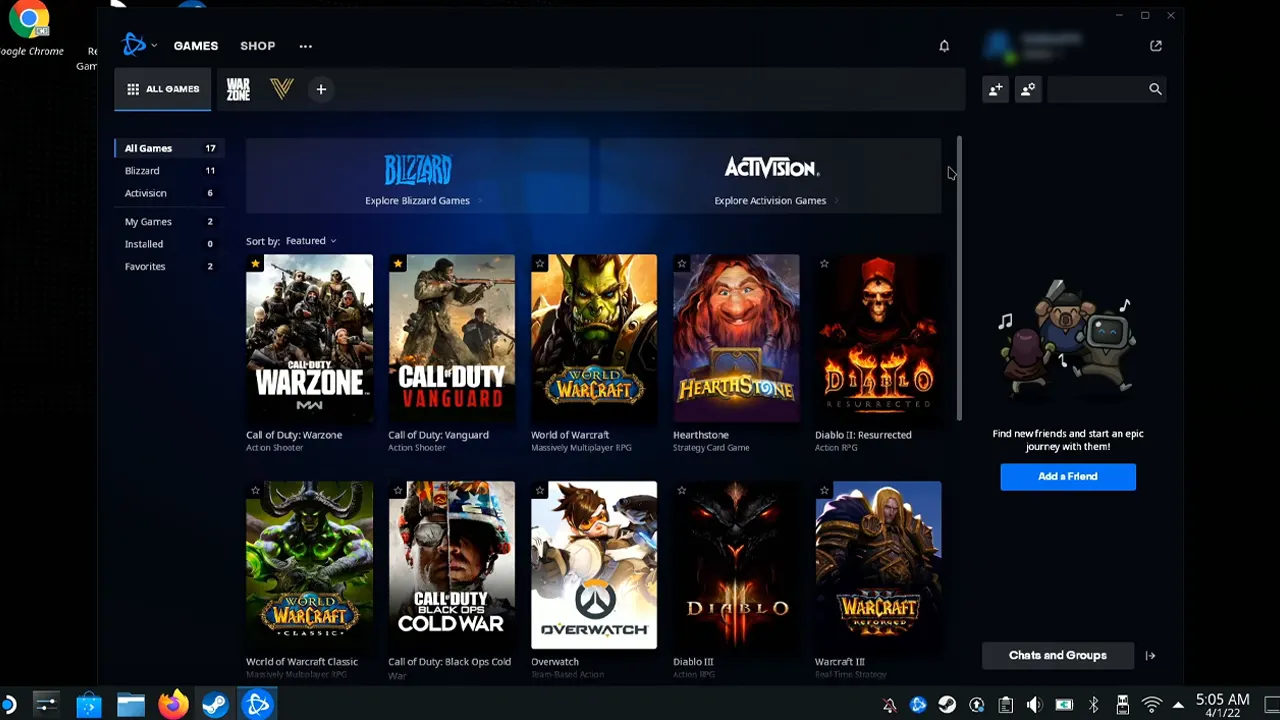Open Warcraft III Reforged cover art
Viewport: 1280px width, 720px height.
[878, 565]
